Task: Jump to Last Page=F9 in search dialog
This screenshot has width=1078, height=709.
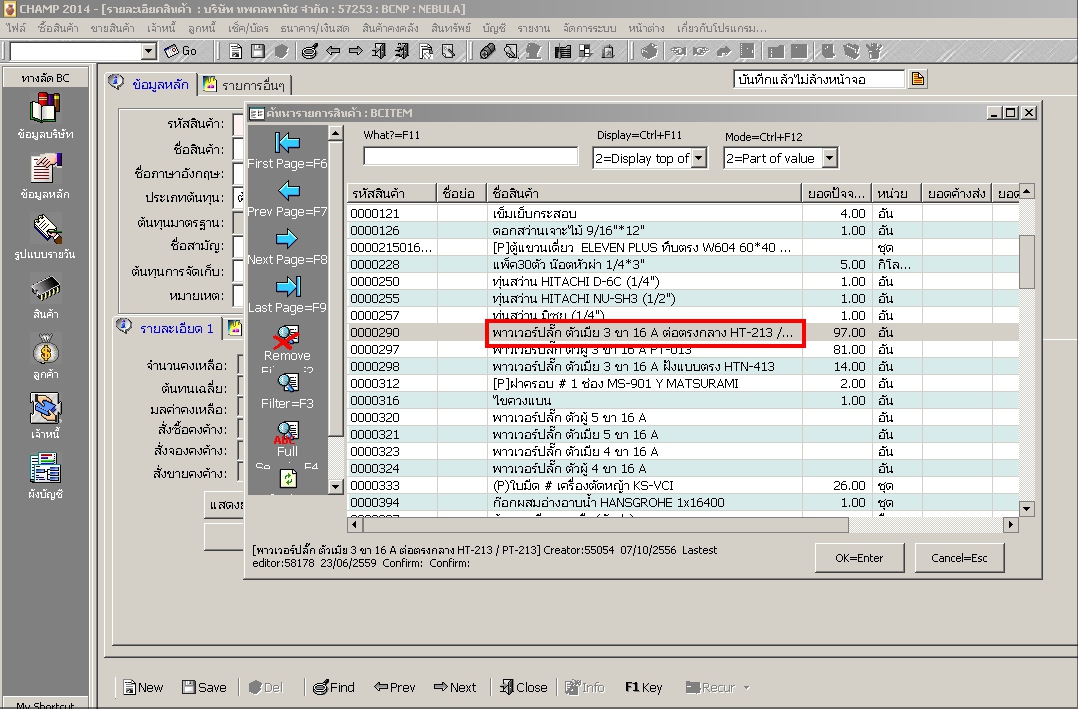Action: 287,295
